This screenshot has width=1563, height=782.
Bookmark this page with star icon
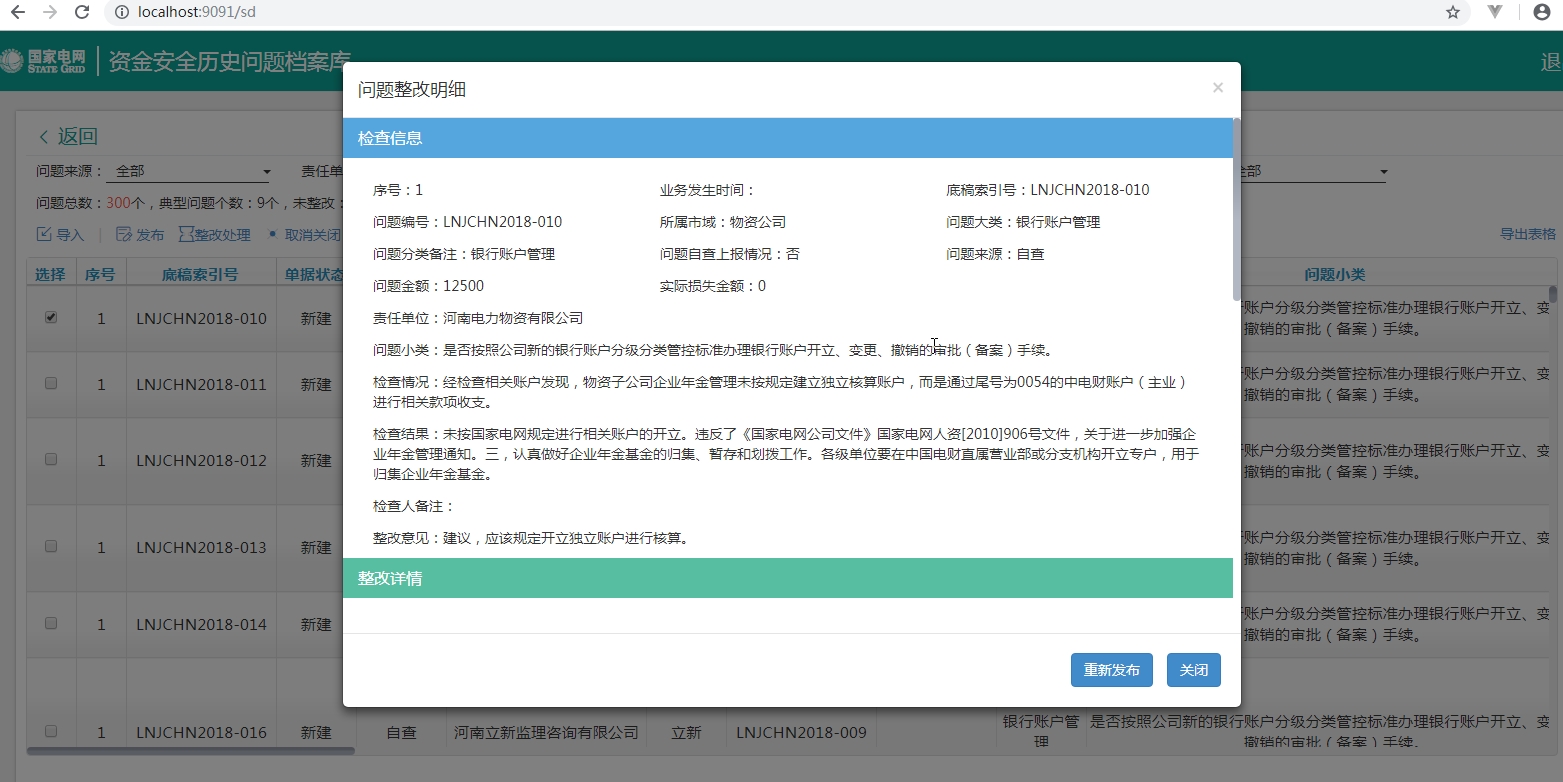pos(1453,13)
